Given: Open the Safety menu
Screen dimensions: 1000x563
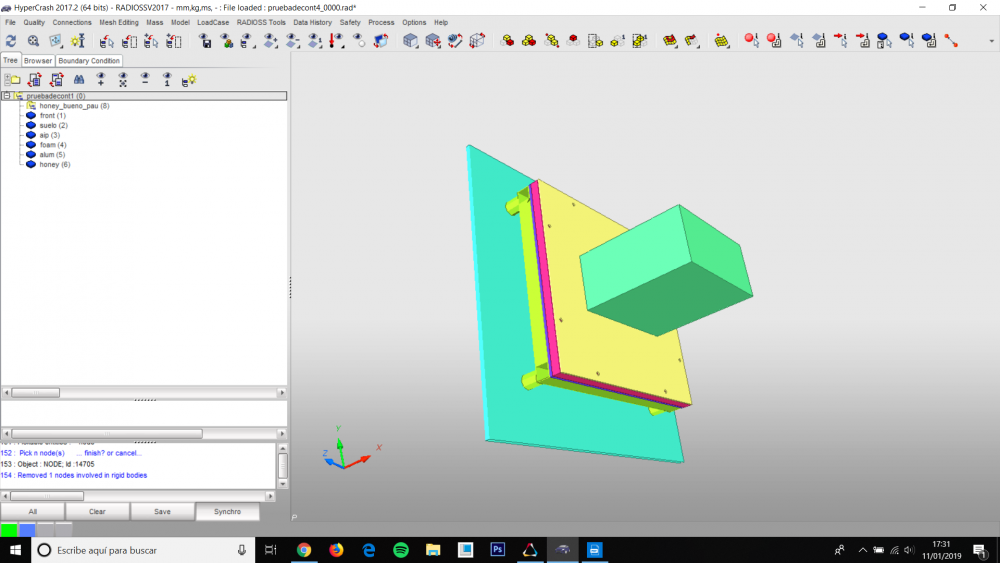Looking at the screenshot, I should pyautogui.click(x=349, y=22).
